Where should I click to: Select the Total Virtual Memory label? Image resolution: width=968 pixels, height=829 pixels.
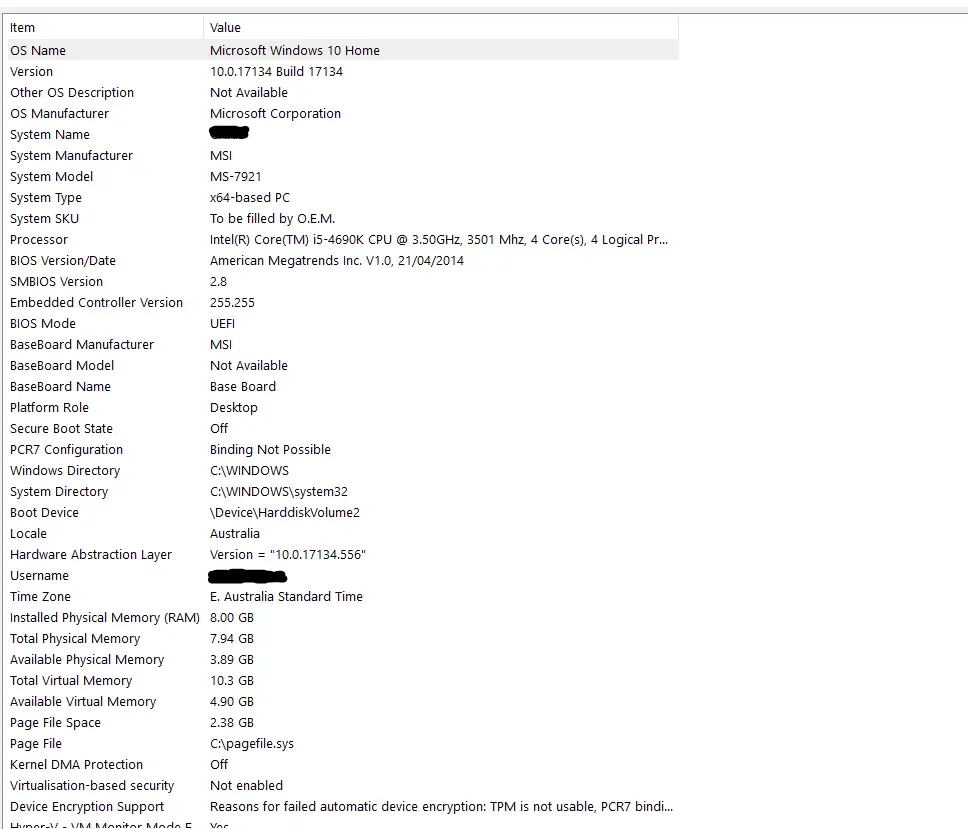(71, 680)
